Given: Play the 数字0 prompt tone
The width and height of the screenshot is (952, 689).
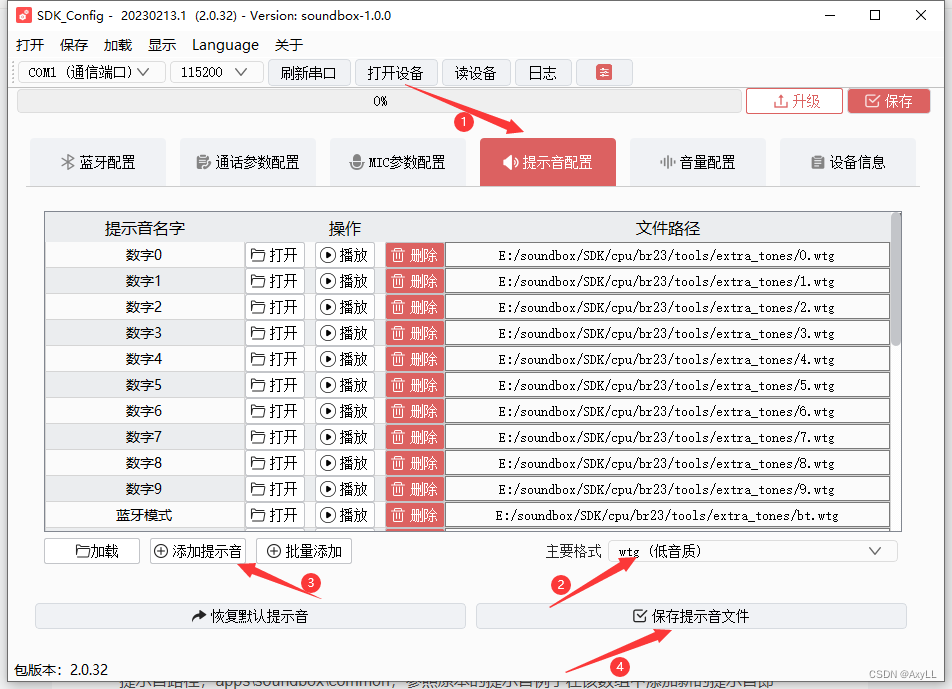Looking at the screenshot, I should pos(345,255).
